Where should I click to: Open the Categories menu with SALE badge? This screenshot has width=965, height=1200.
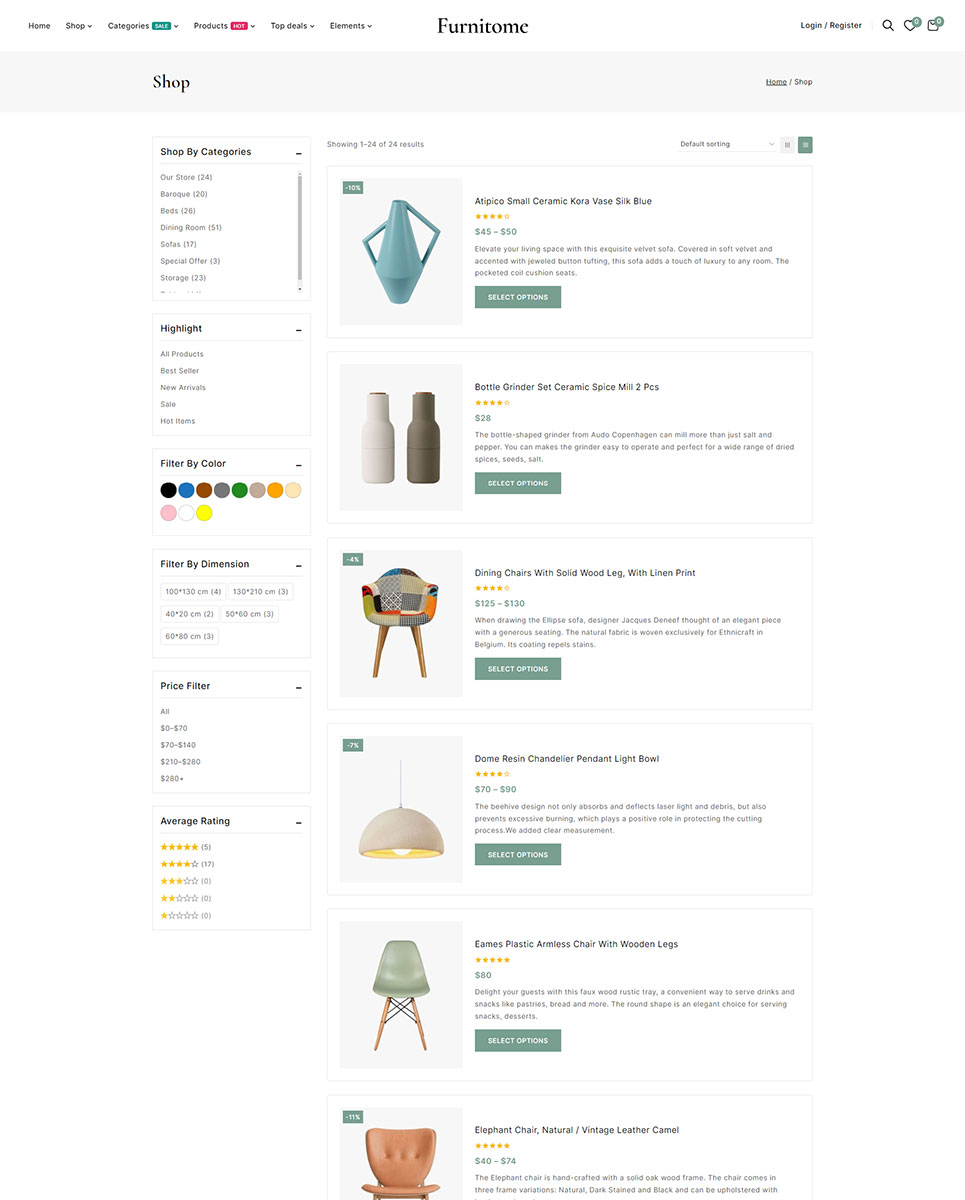click(143, 26)
